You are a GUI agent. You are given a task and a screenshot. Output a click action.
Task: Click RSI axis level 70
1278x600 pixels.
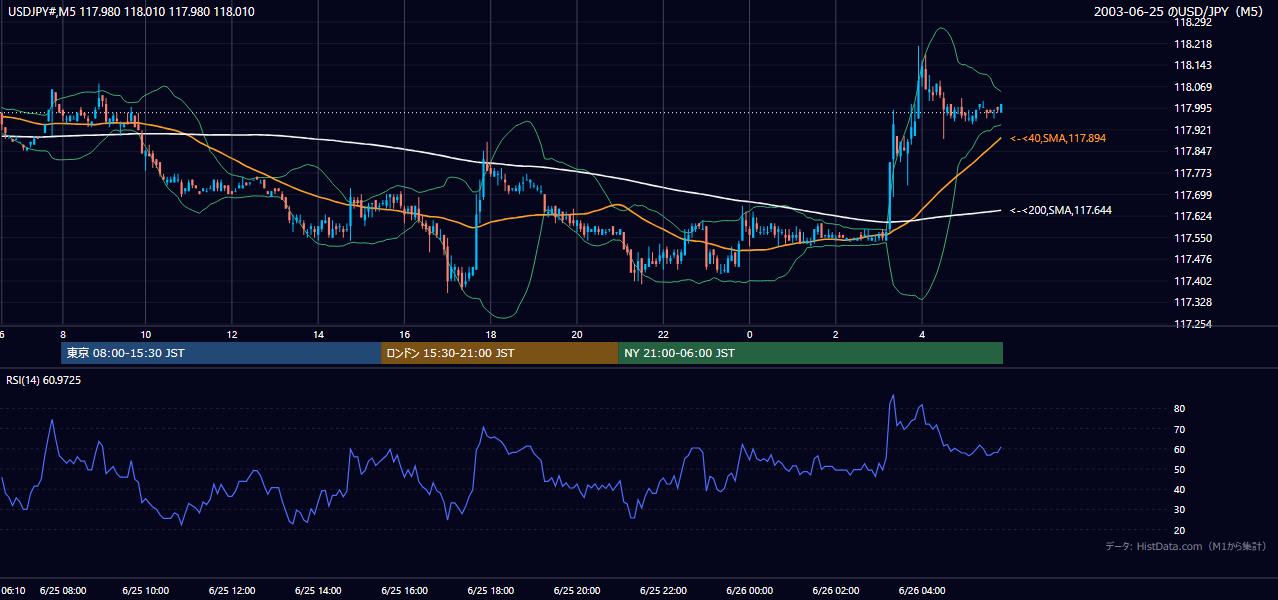point(1180,429)
